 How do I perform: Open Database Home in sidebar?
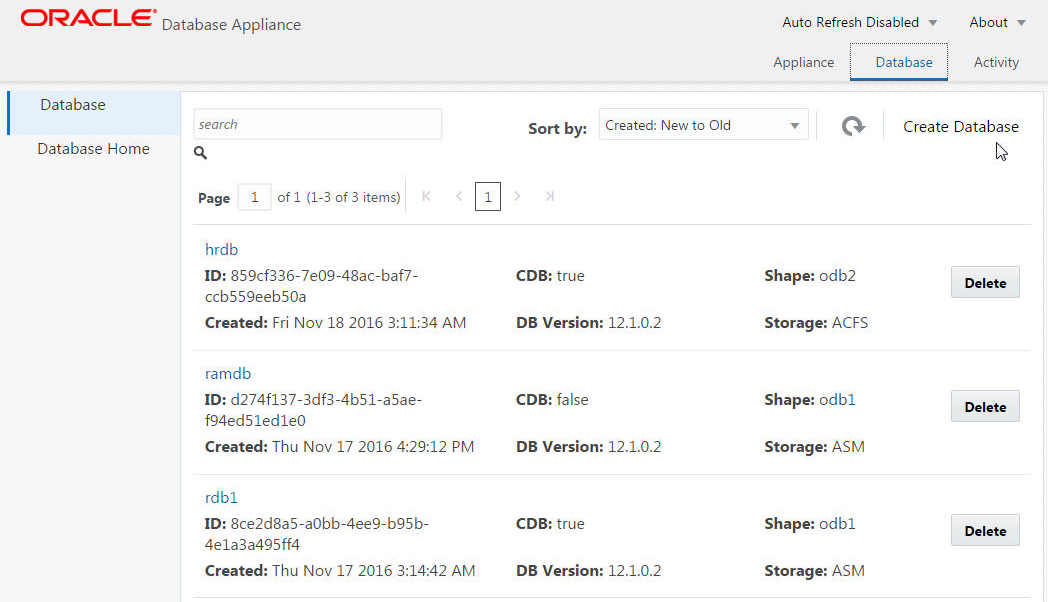(x=93, y=149)
